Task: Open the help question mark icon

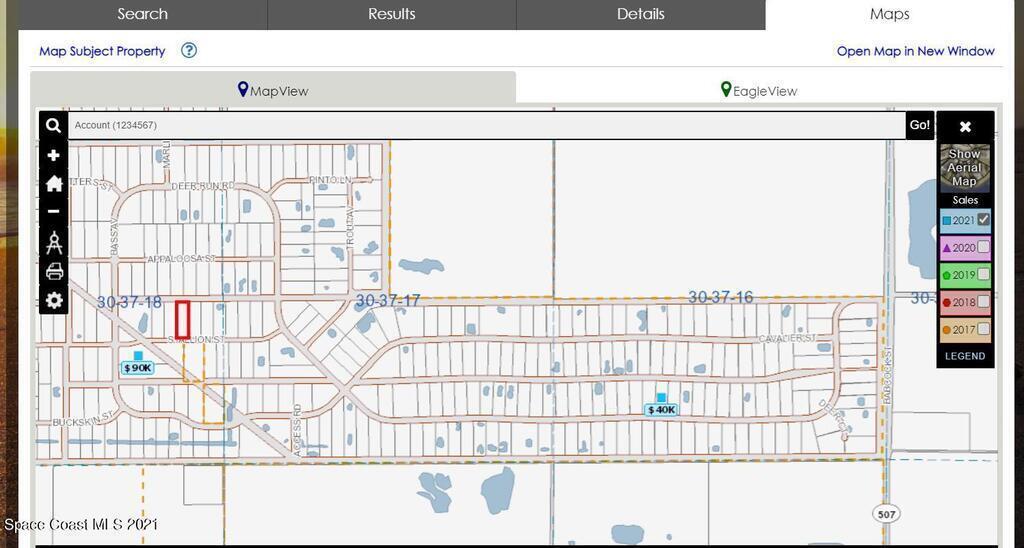Action: pyautogui.click(x=189, y=50)
